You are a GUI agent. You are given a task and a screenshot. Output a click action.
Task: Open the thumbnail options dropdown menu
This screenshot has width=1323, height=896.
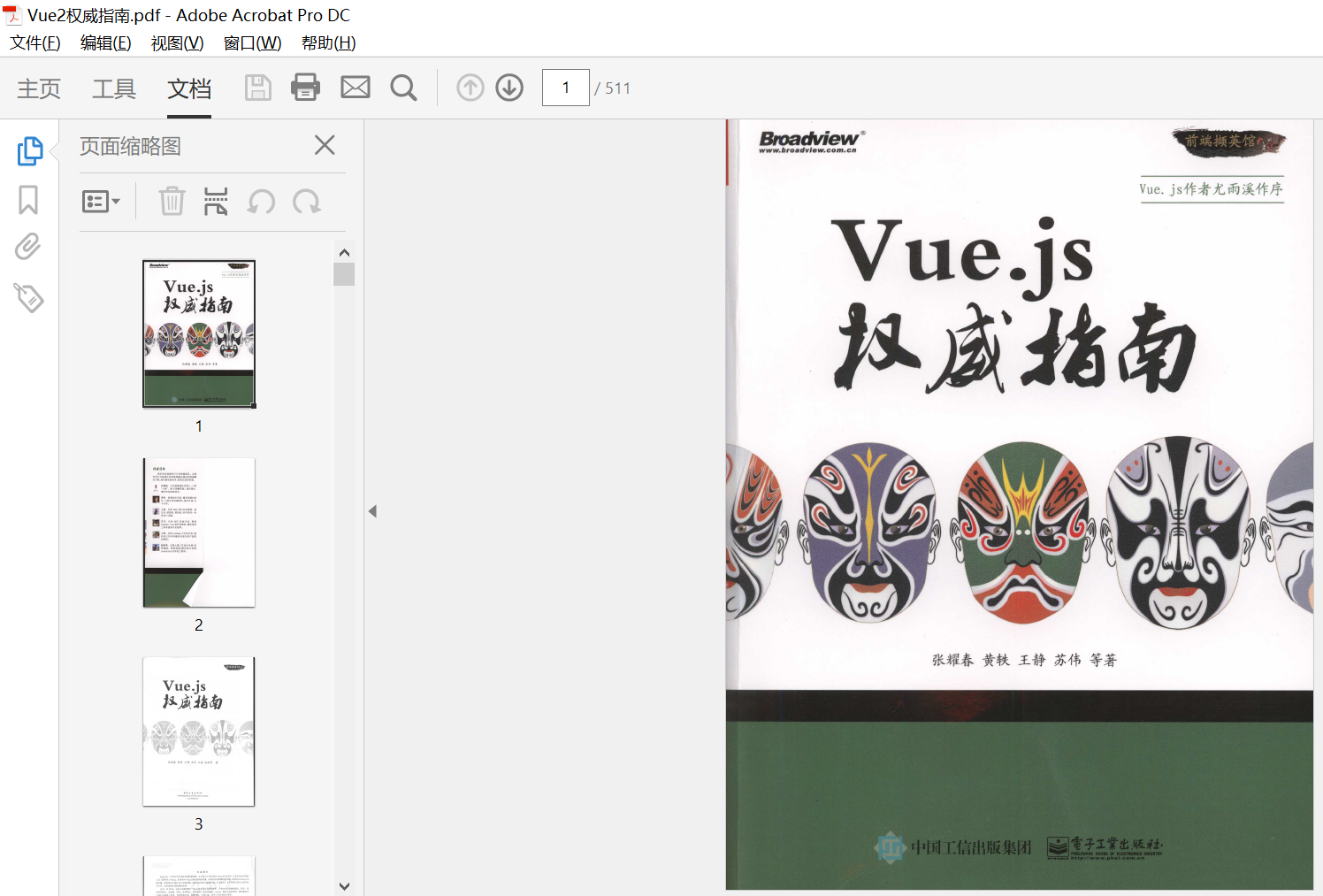click(x=101, y=202)
